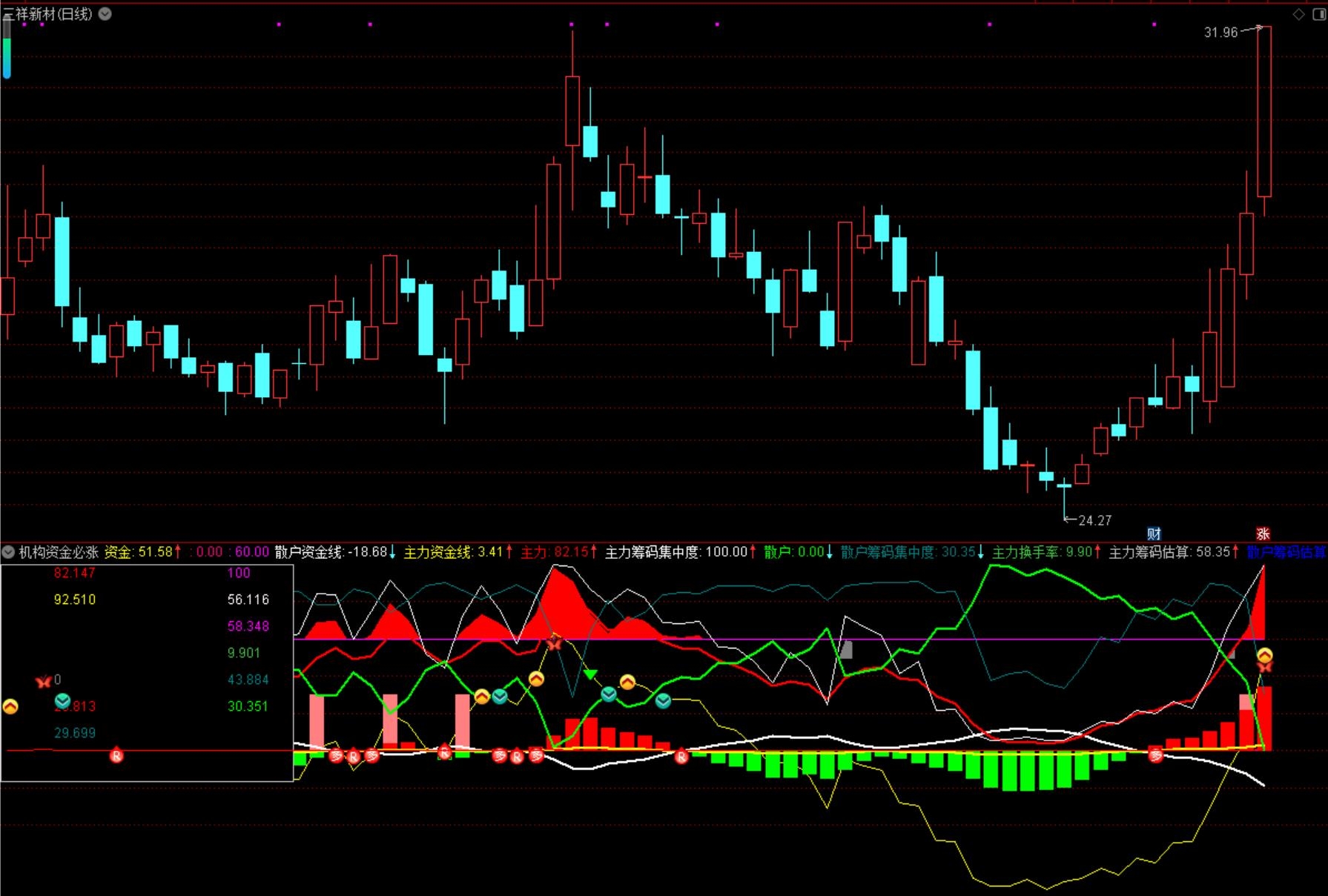
Task: Click the 31.96 high price label
Action: click(x=1220, y=33)
